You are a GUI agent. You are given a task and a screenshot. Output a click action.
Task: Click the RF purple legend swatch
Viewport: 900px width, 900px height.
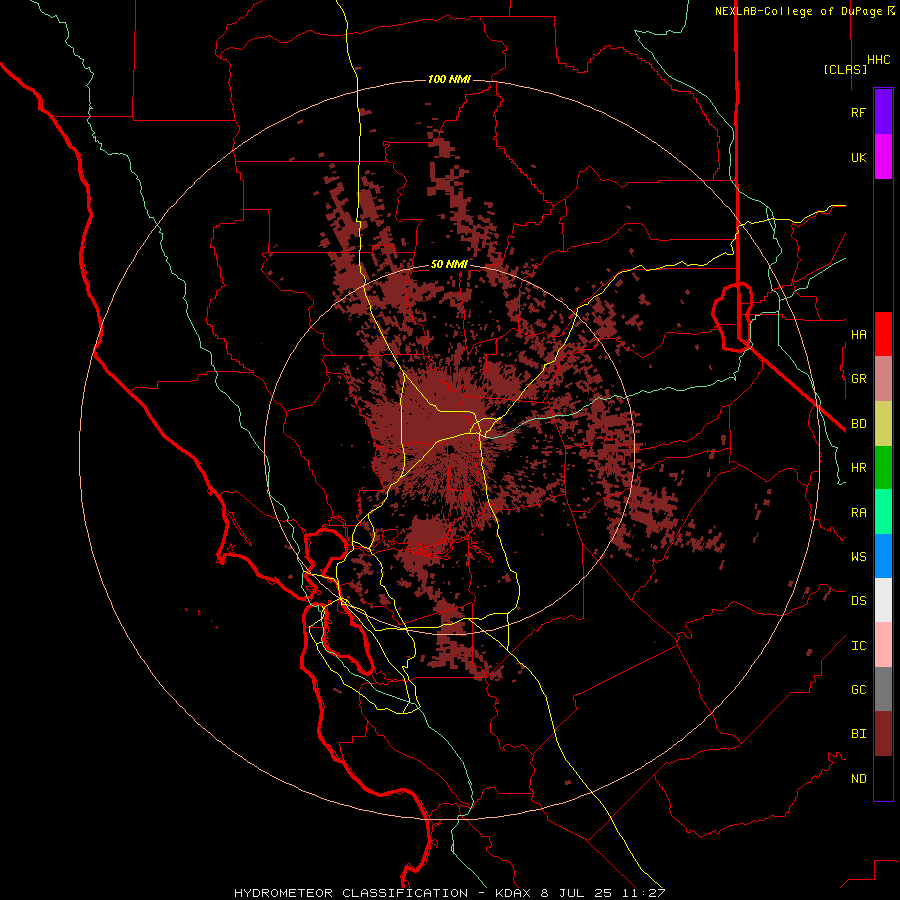[883, 112]
